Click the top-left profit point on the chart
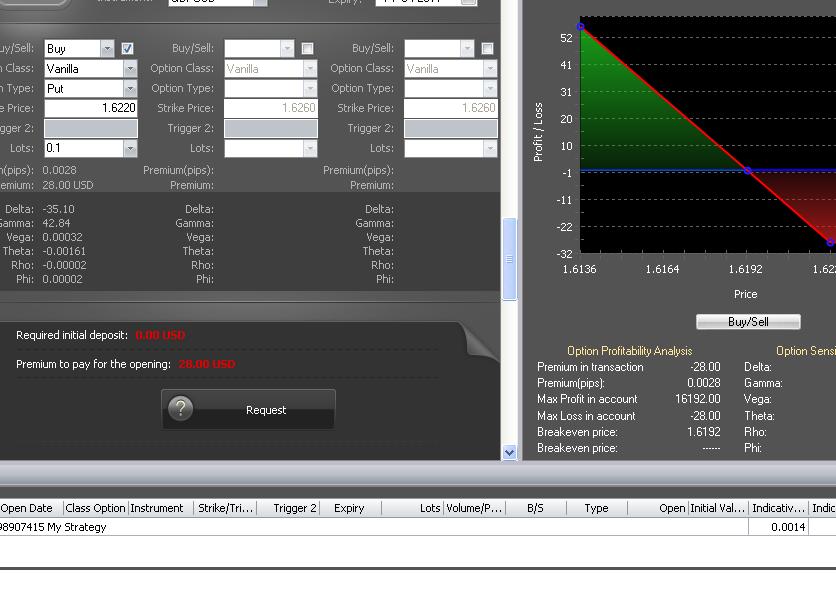836x600 pixels. pyautogui.click(x=581, y=27)
